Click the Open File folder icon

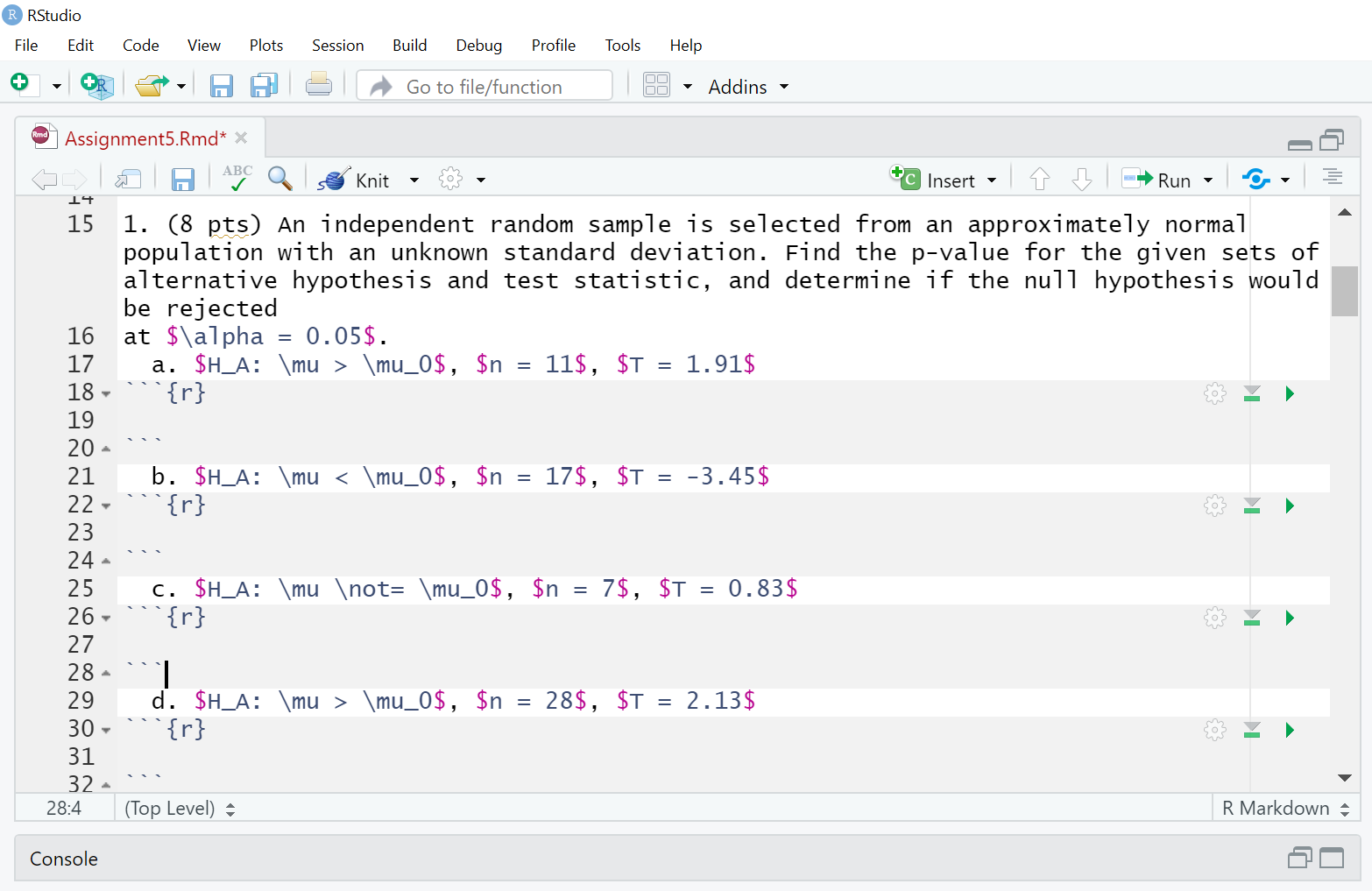152,85
